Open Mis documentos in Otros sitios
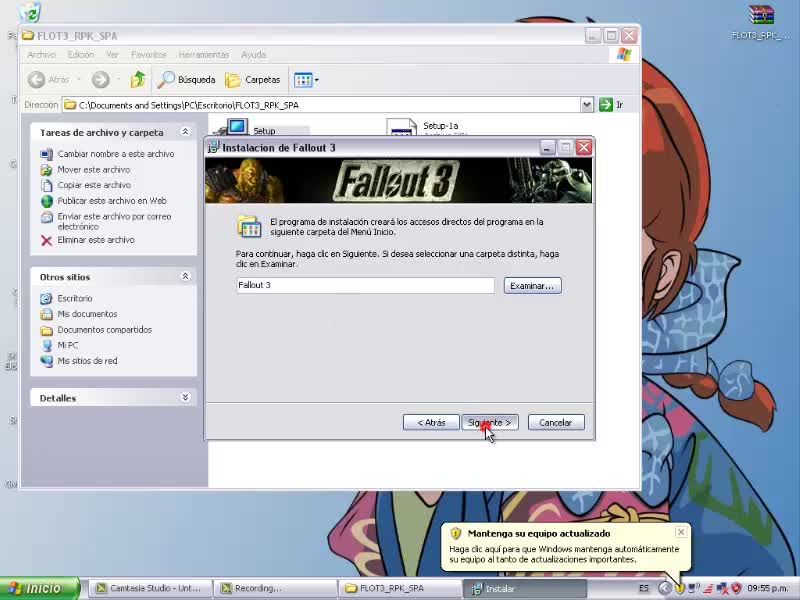800x600 pixels. 87,314
